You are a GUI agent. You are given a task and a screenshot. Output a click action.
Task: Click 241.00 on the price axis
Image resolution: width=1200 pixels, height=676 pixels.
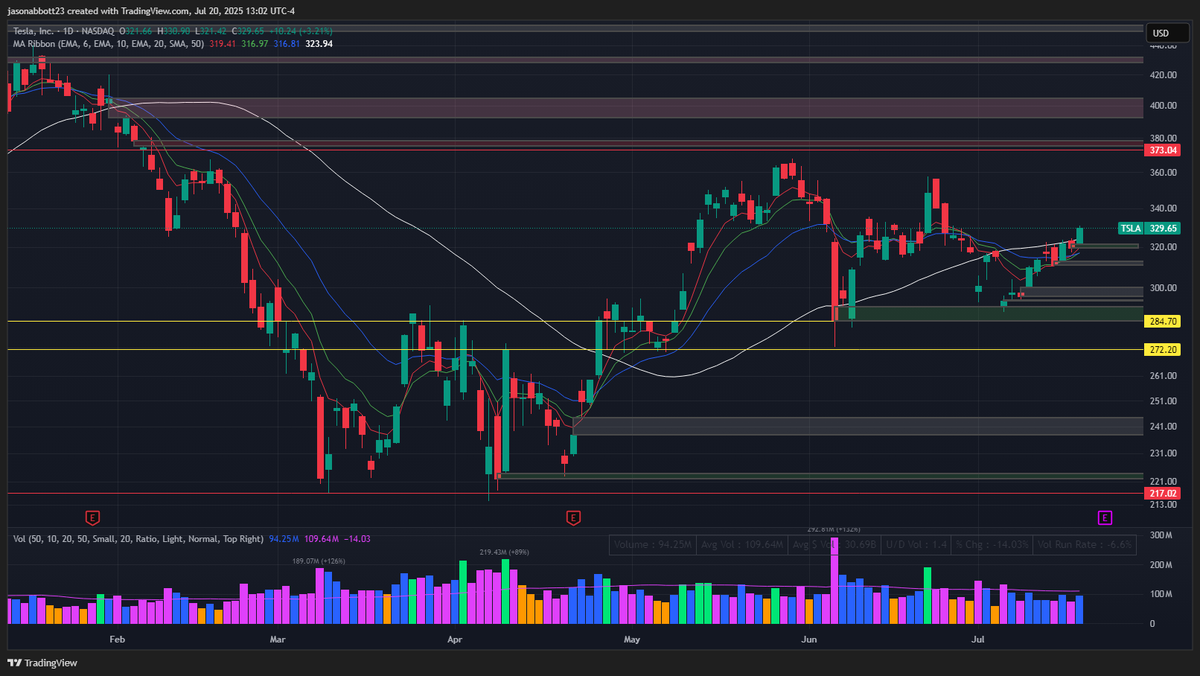pos(1164,427)
